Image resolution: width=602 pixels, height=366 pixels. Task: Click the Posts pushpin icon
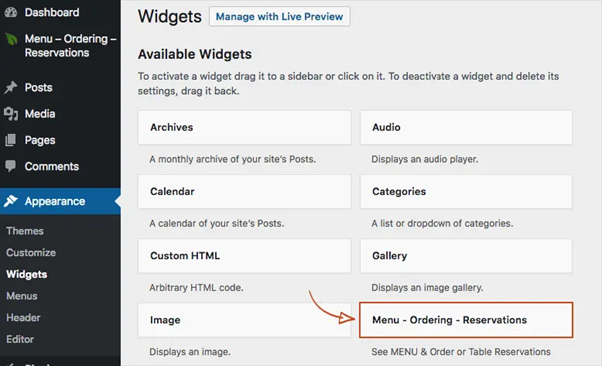tap(11, 88)
